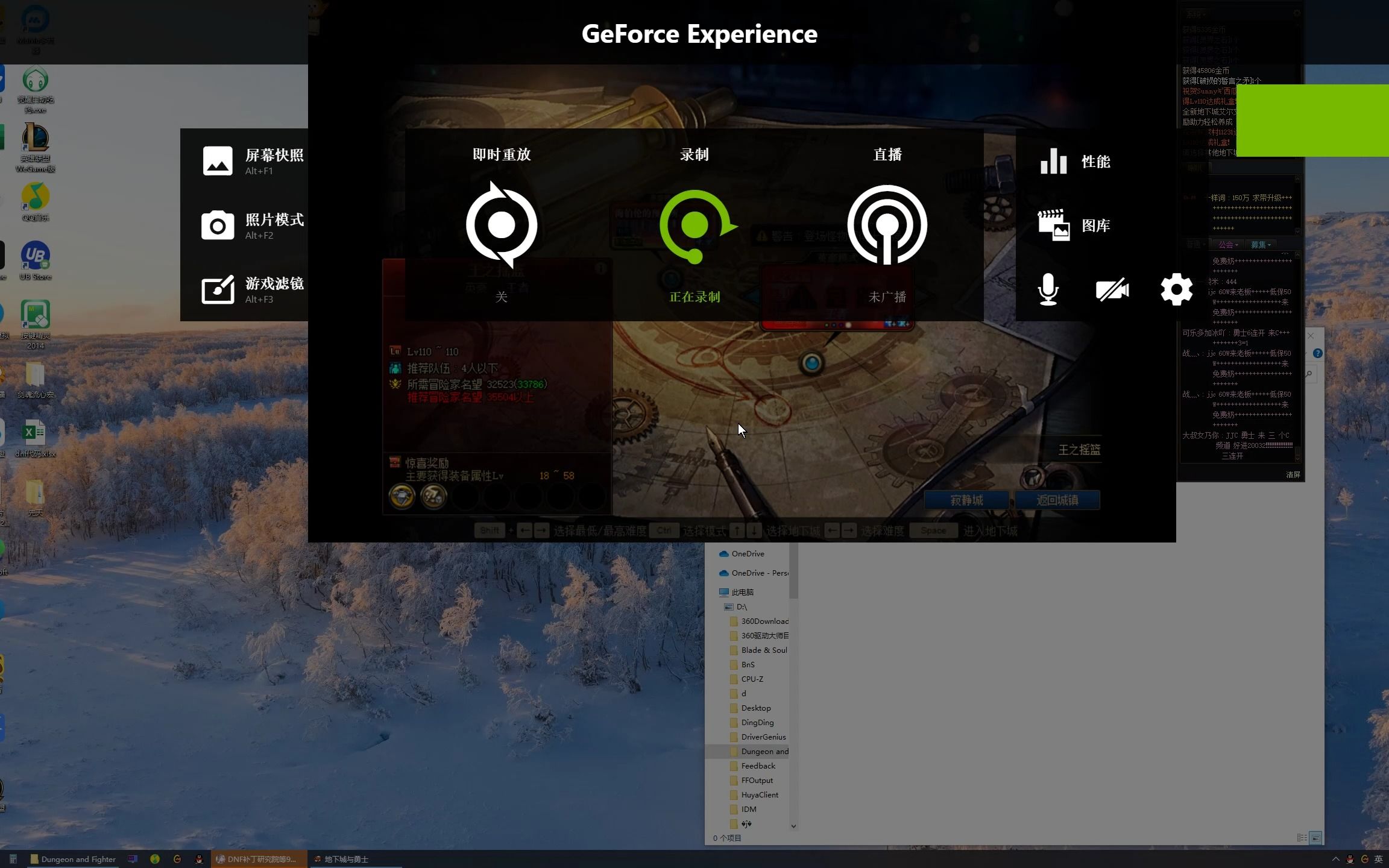Click the info icon on 王之摇篮 panel
1389x868 pixels.
point(600,268)
